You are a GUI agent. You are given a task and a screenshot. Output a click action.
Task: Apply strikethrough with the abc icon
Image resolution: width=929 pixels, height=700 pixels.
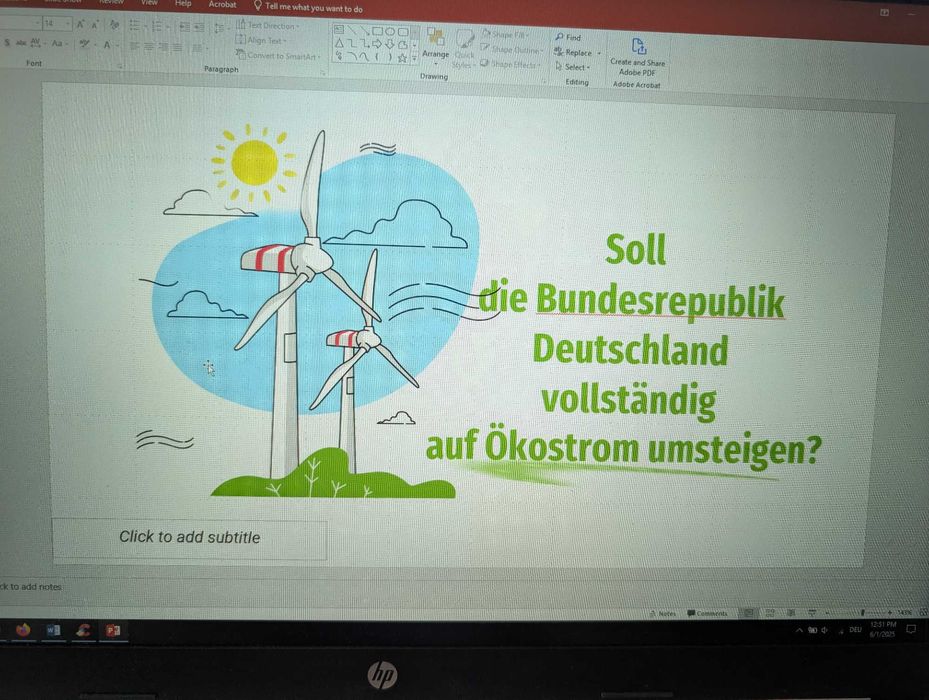point(21,42)
